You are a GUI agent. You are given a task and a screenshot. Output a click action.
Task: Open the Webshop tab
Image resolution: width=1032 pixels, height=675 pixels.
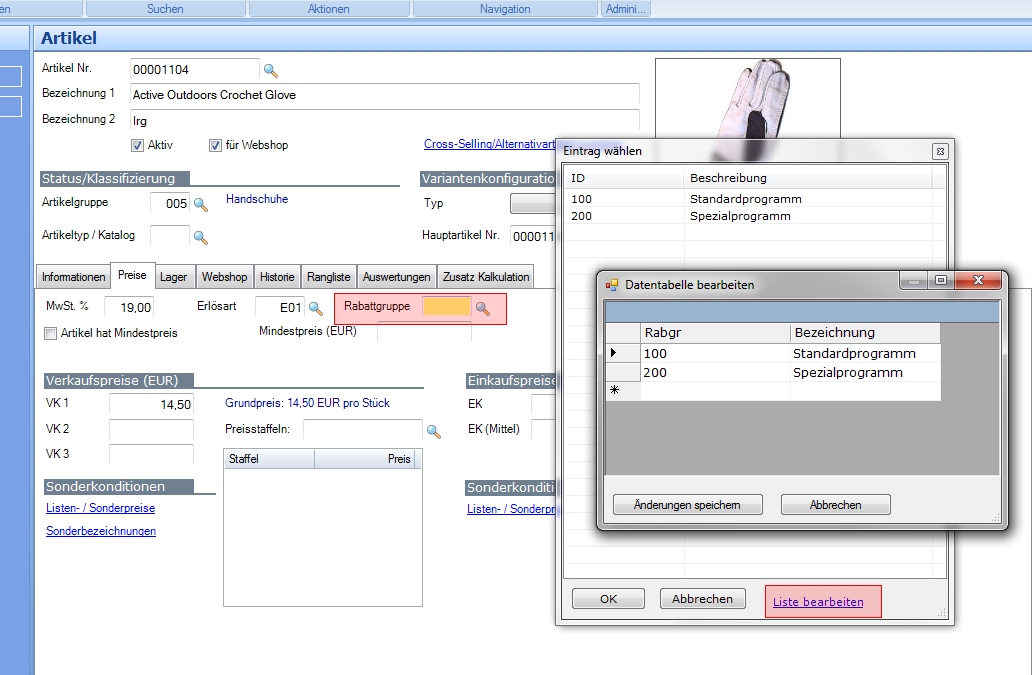click(224, 277)
